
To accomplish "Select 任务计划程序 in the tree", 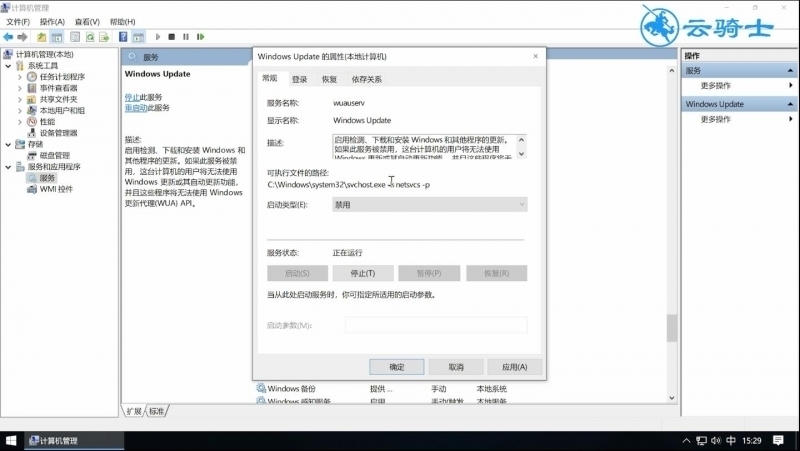I will [62, 77].
